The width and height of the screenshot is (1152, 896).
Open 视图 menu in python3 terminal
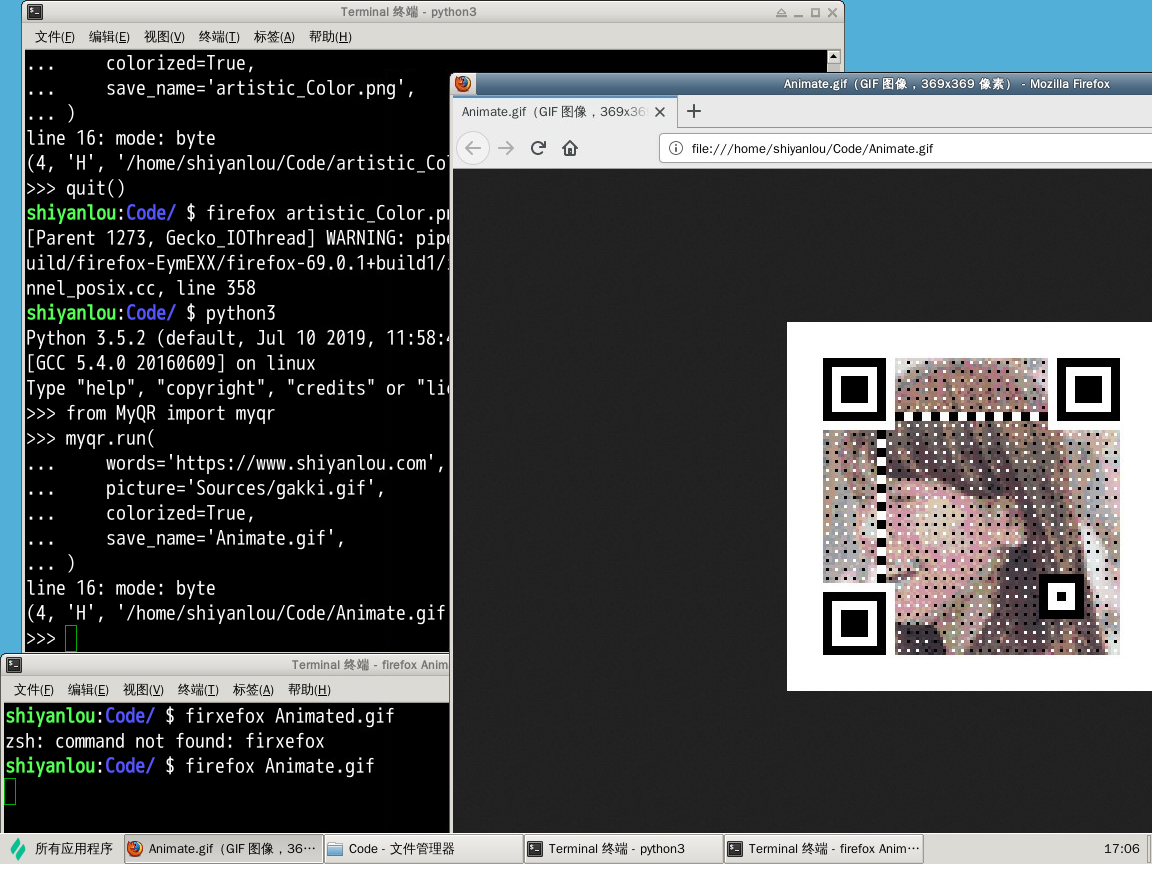click(x=164, y=37)
